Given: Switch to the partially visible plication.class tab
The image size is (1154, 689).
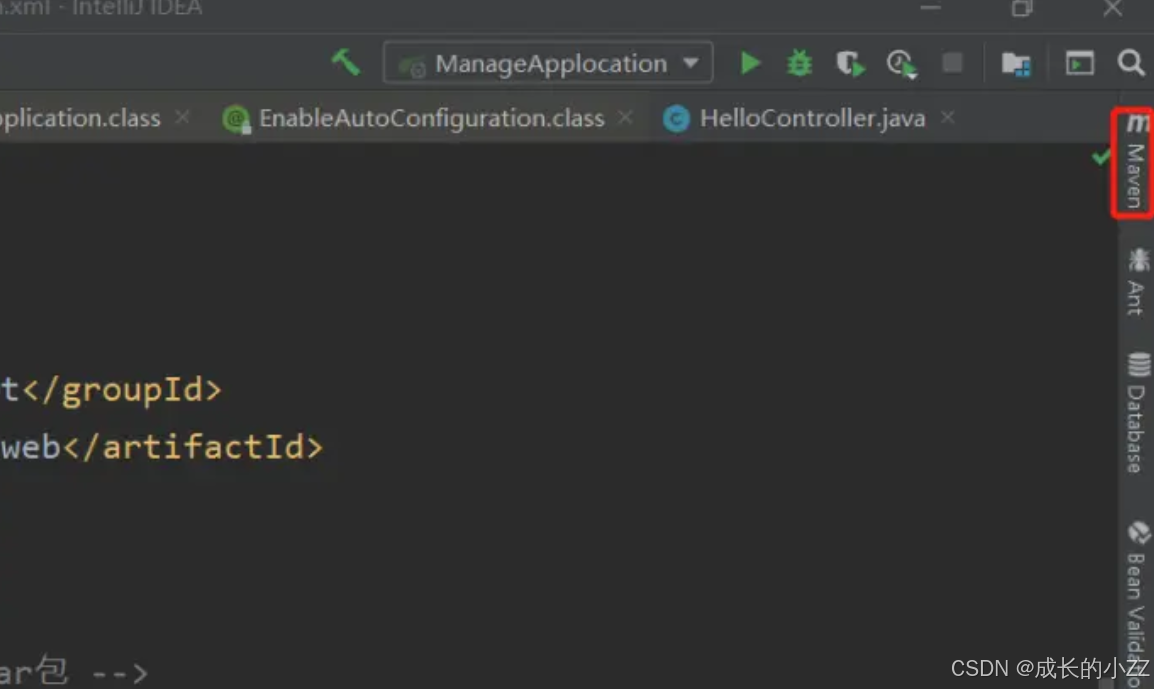Looking at the screenshot, I should click(x=80, y=119).
